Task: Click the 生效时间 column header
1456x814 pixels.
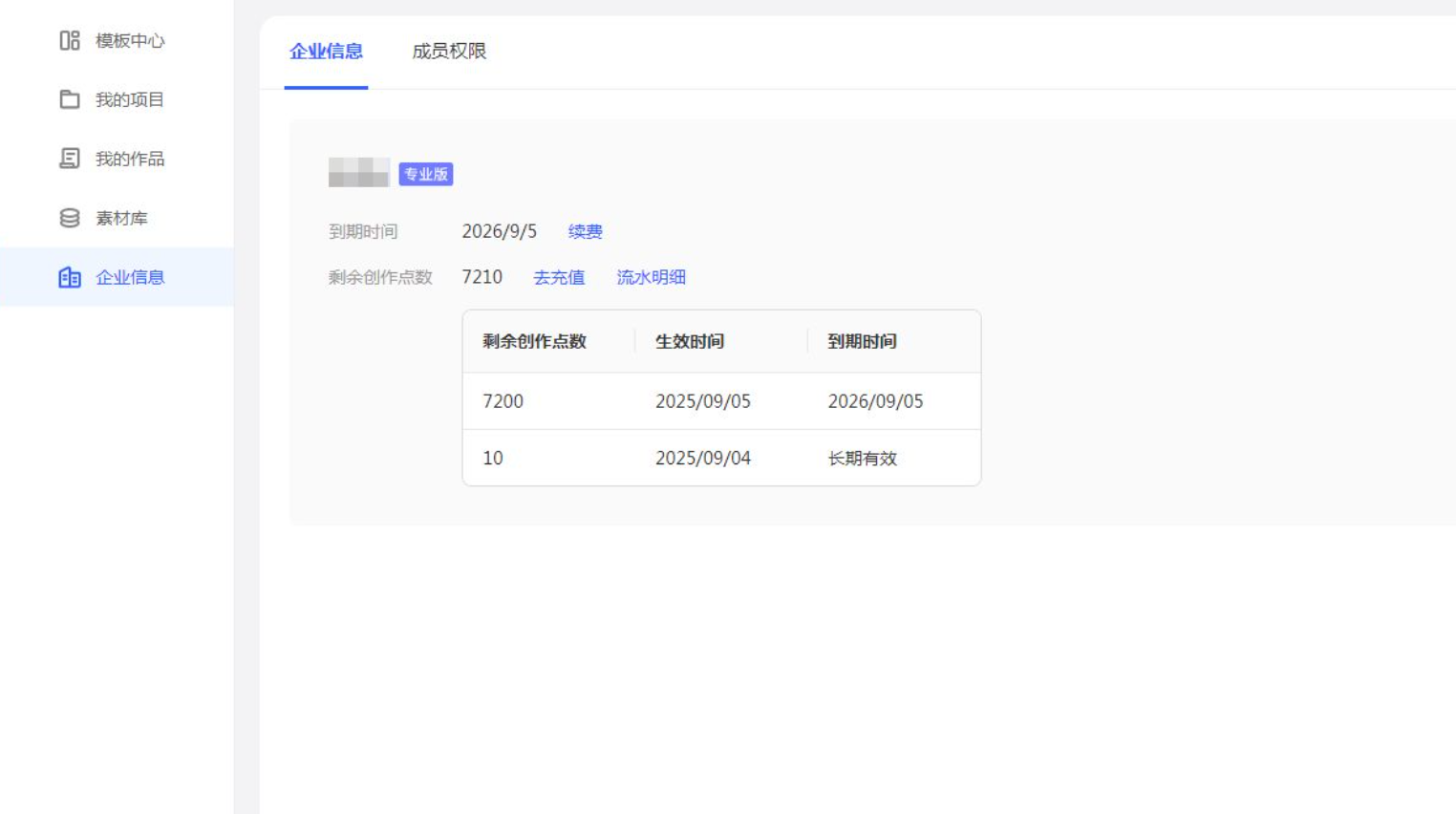Action: [x=689, y=341]
